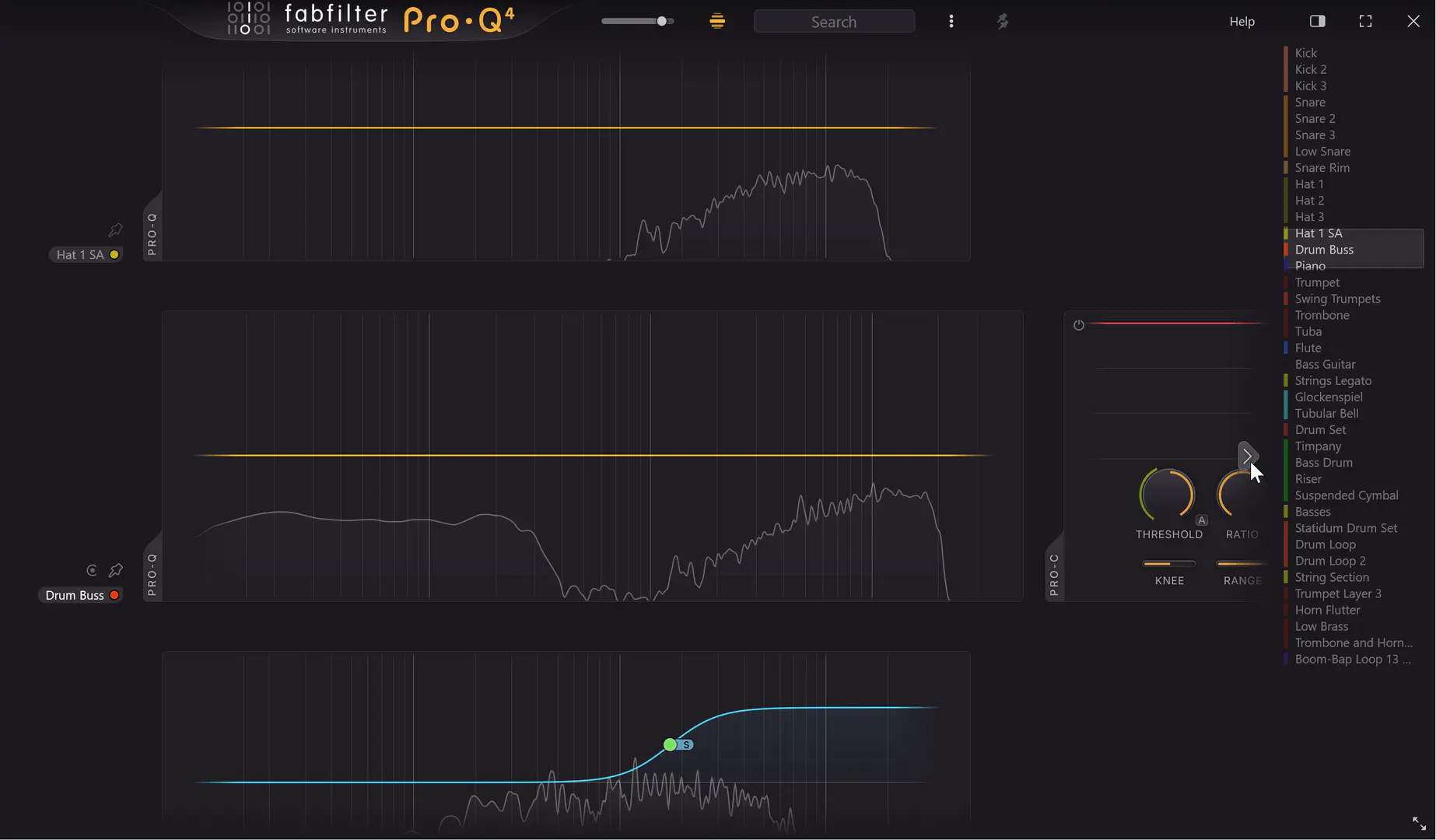
Task: Click the circular icon left of Drum Buss pin
Action: click(x=92, y=570)
